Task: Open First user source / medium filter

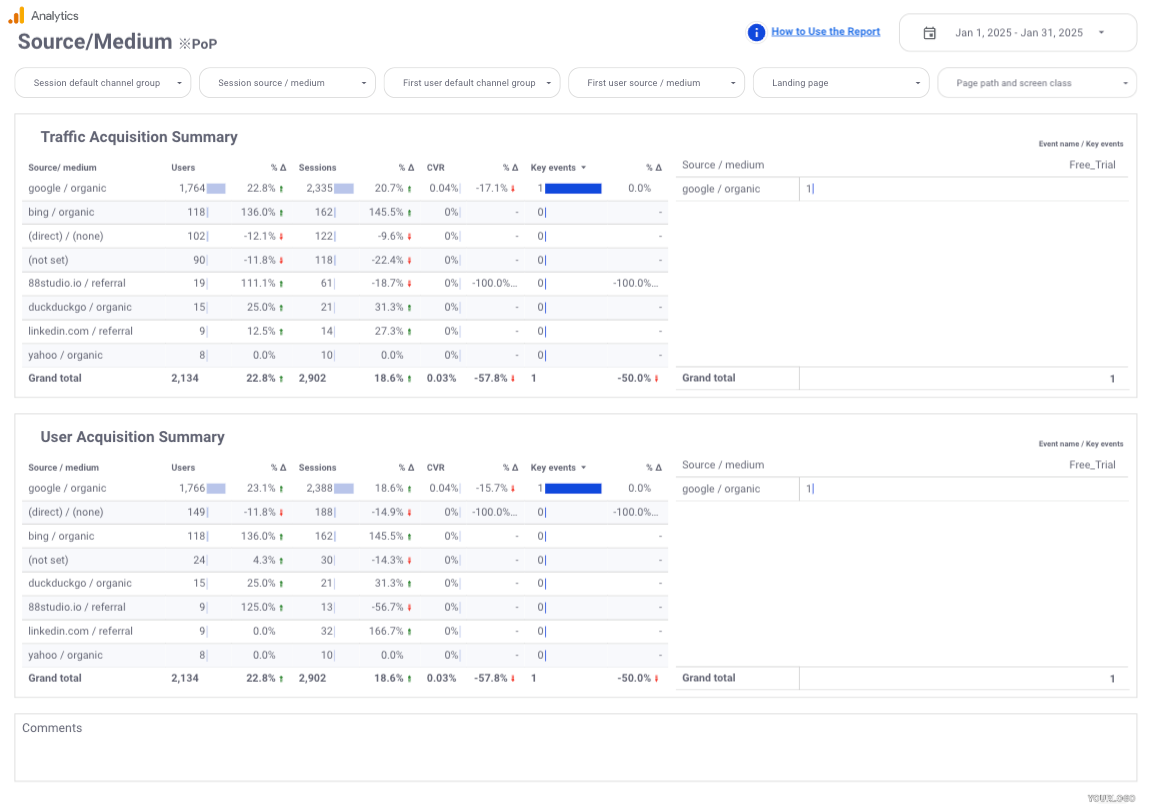Action: [x=656, y=83]
